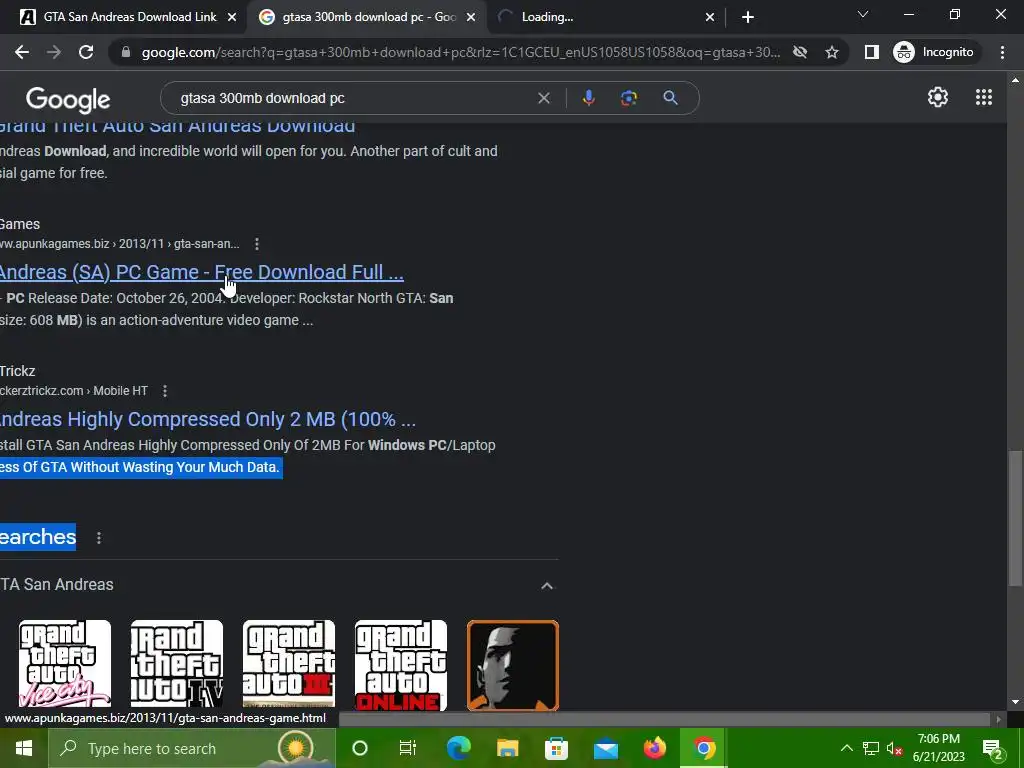Go to Google home via the logo
The width and height of the screenshot is (1024, 768).
click(68, 100)
